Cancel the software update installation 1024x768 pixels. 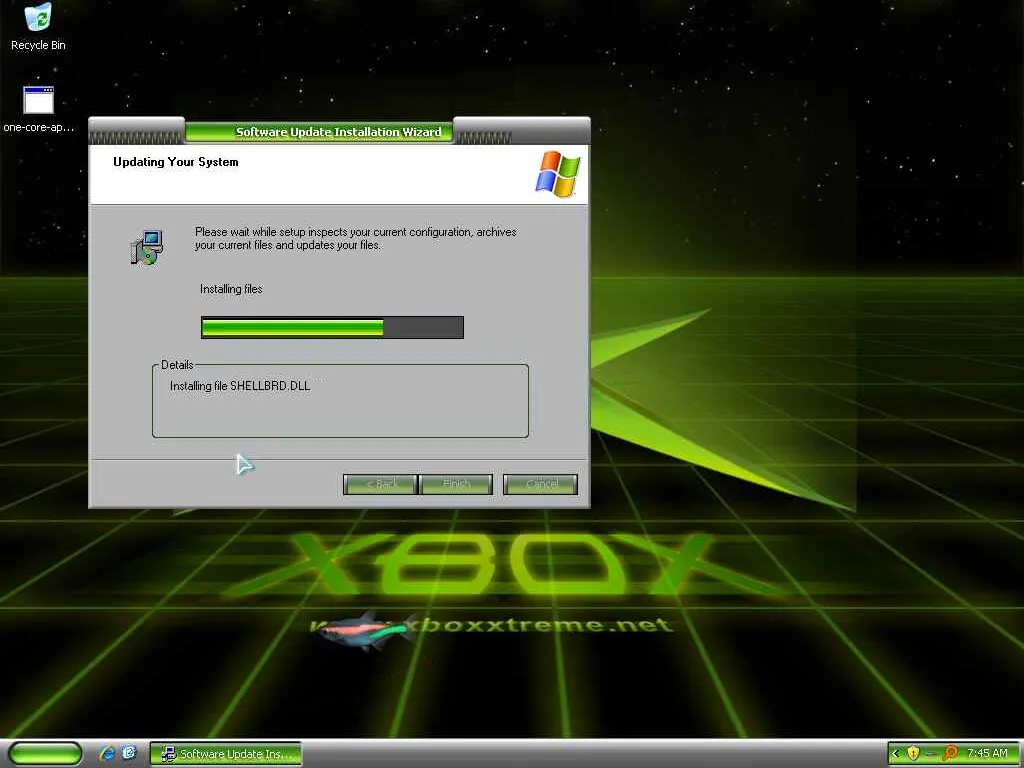[x=541, y=484]
